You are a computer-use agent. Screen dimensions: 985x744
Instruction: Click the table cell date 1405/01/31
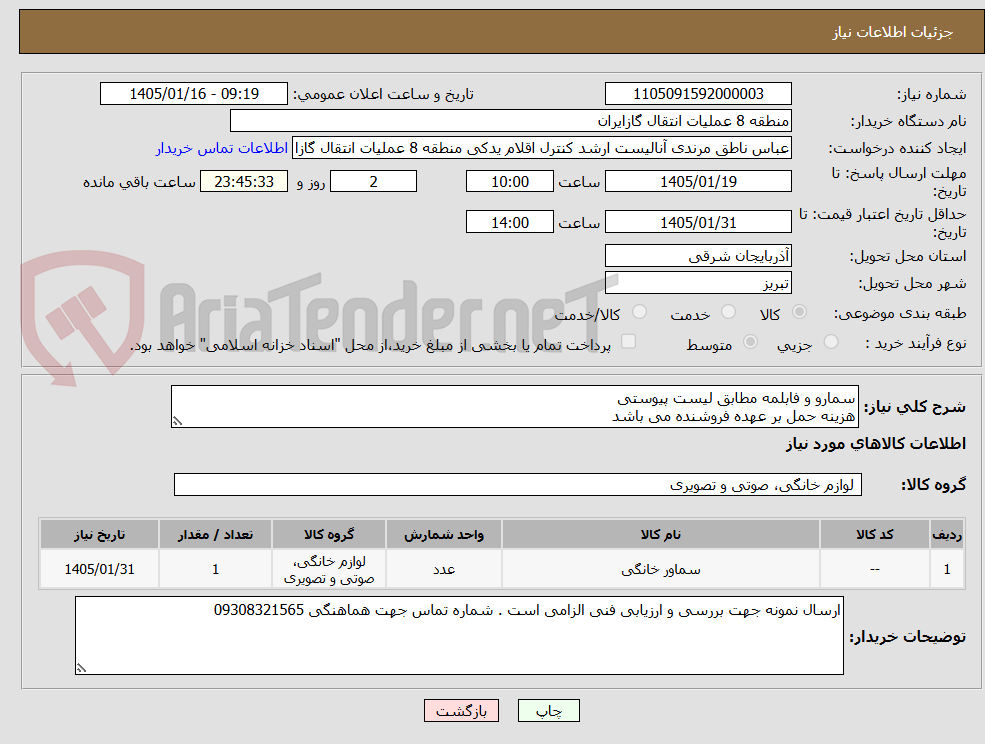pos(99,569)
